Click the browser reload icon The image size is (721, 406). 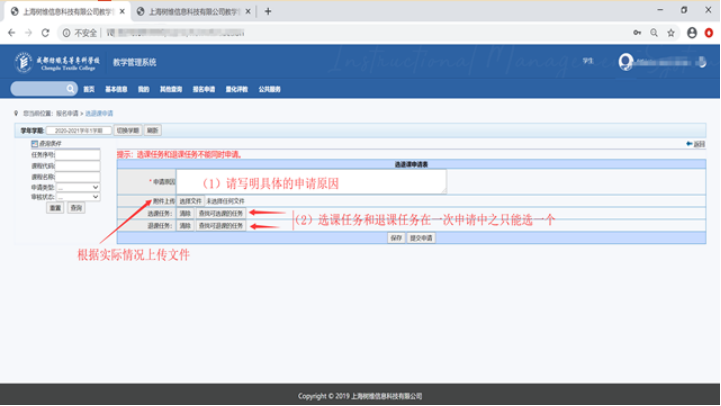[45, 32]
